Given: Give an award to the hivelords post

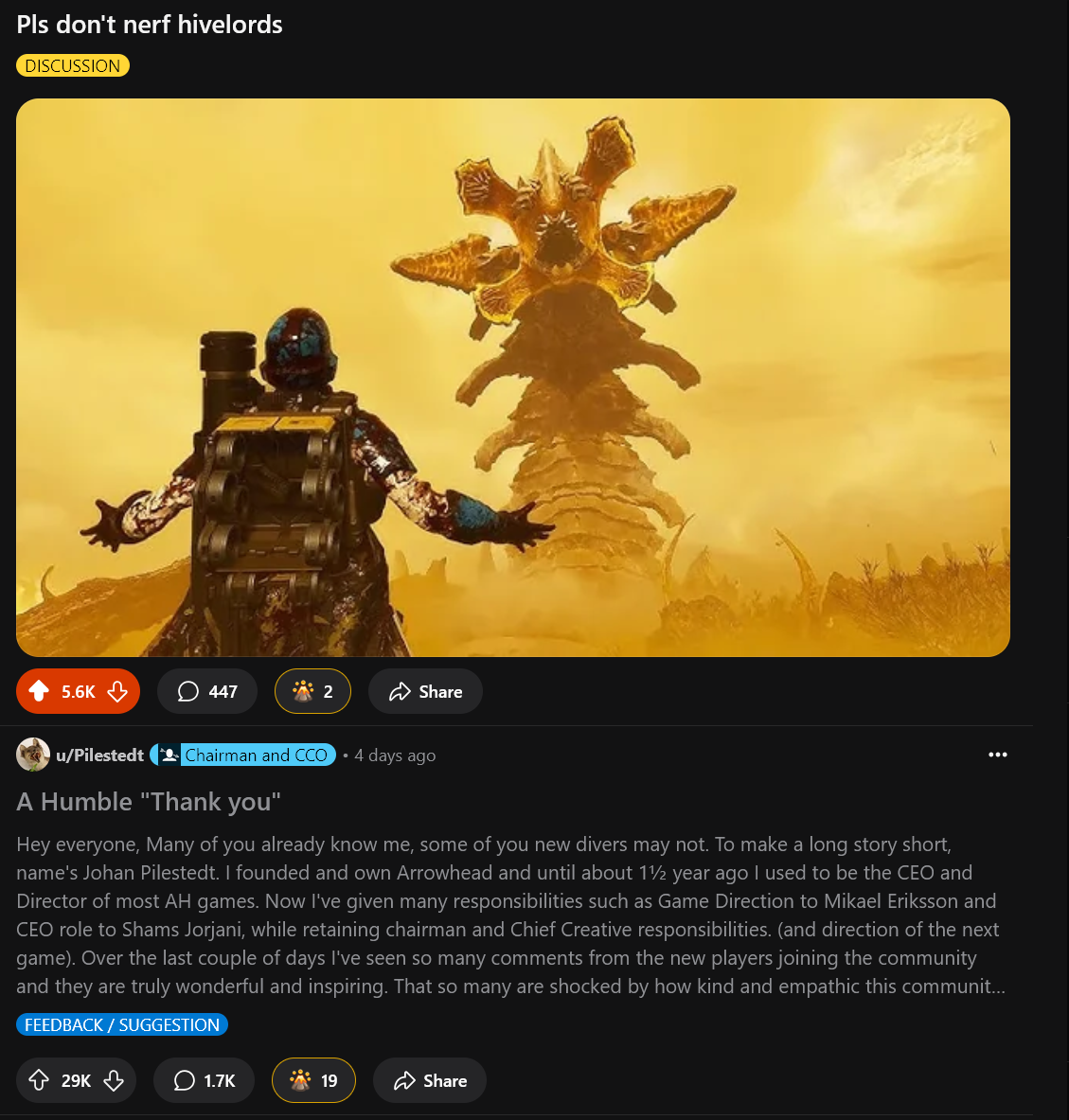Looking at the screenshot, I should pyautogui.click(x=313, y=691).
